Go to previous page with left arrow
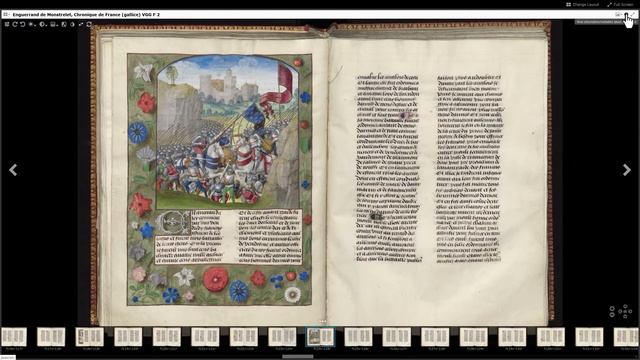This screenshot has width=640, height=360. point(13,170)
